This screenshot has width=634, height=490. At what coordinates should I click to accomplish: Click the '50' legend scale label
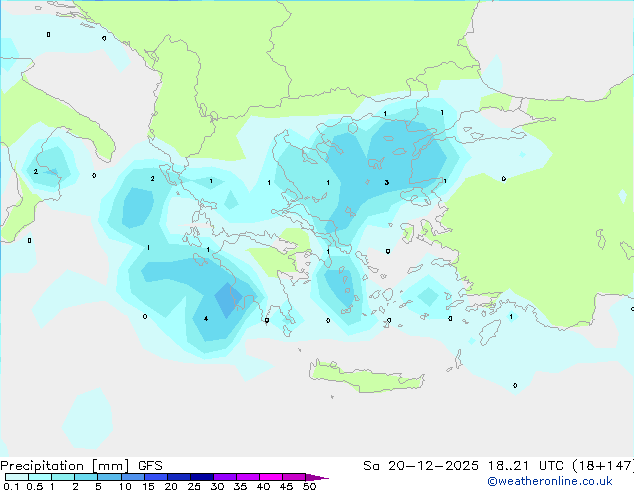pyautogui.click(x=309, y=486)
